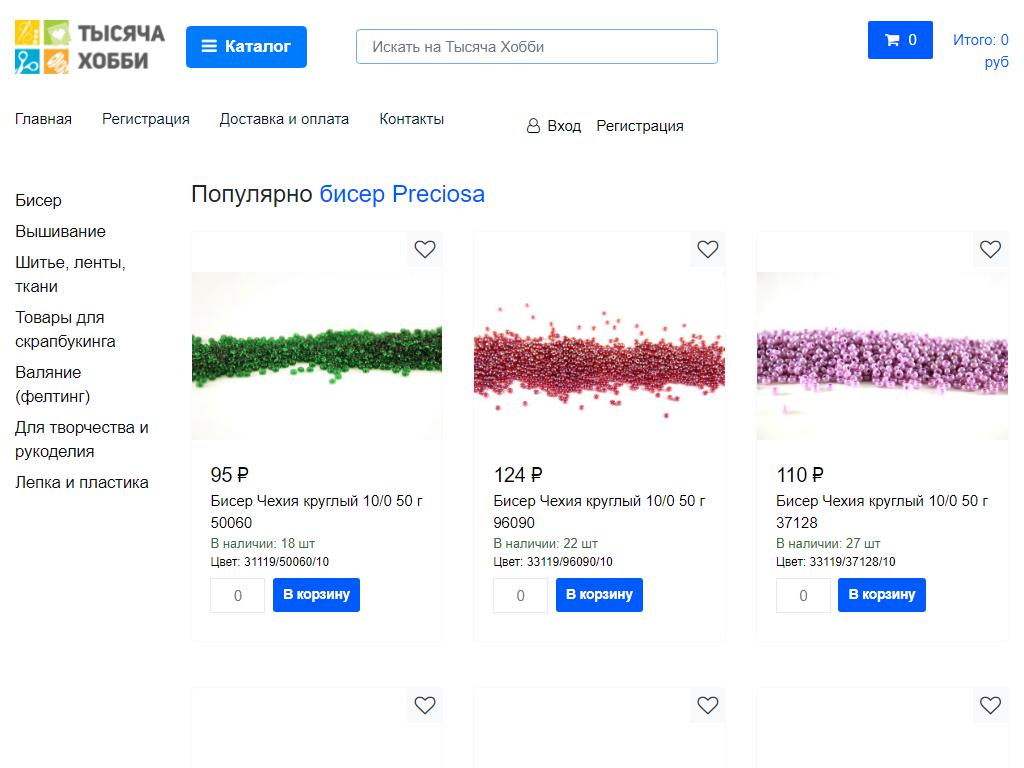
Task: Add beads 50060 to cart
Action: [x=316, y=595]
